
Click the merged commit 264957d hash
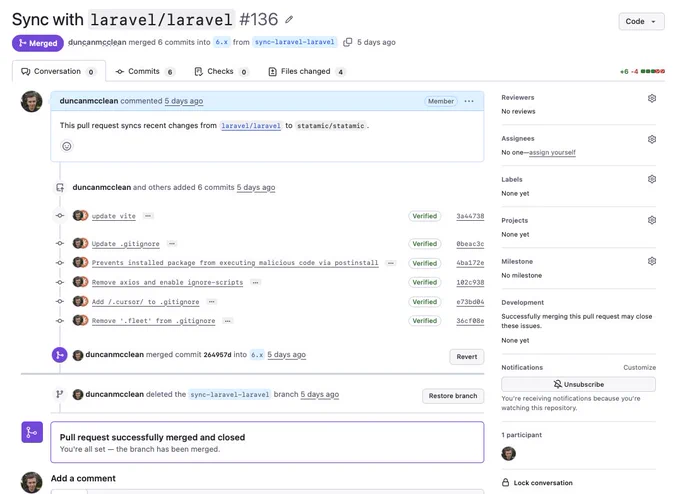(217, 355)
